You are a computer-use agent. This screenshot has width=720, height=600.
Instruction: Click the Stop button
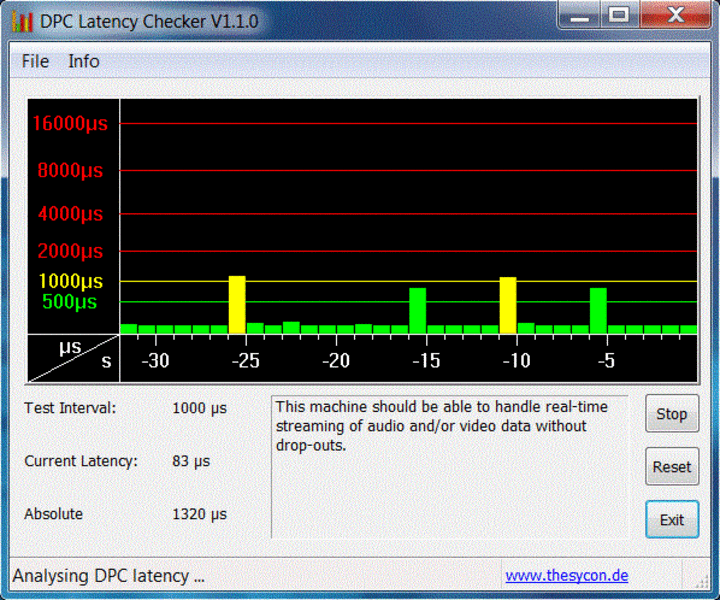click(x=672, y=414)
